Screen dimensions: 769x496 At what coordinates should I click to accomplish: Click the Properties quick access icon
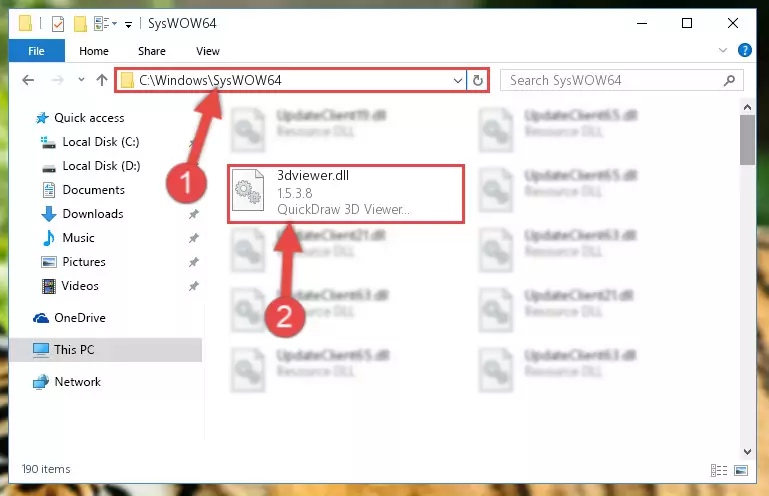[57, 24]
